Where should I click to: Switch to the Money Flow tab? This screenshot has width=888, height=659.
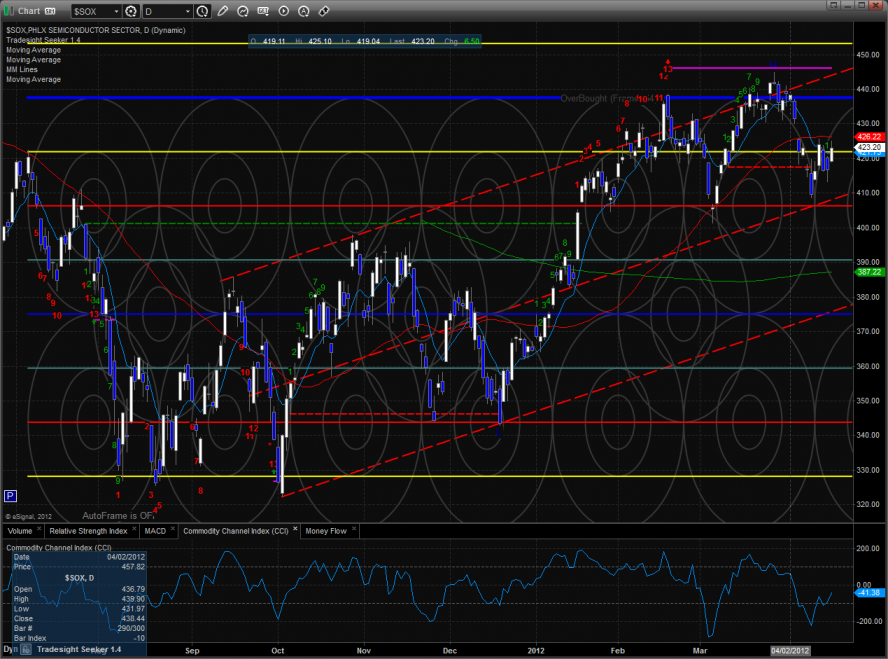coord(325,531)
